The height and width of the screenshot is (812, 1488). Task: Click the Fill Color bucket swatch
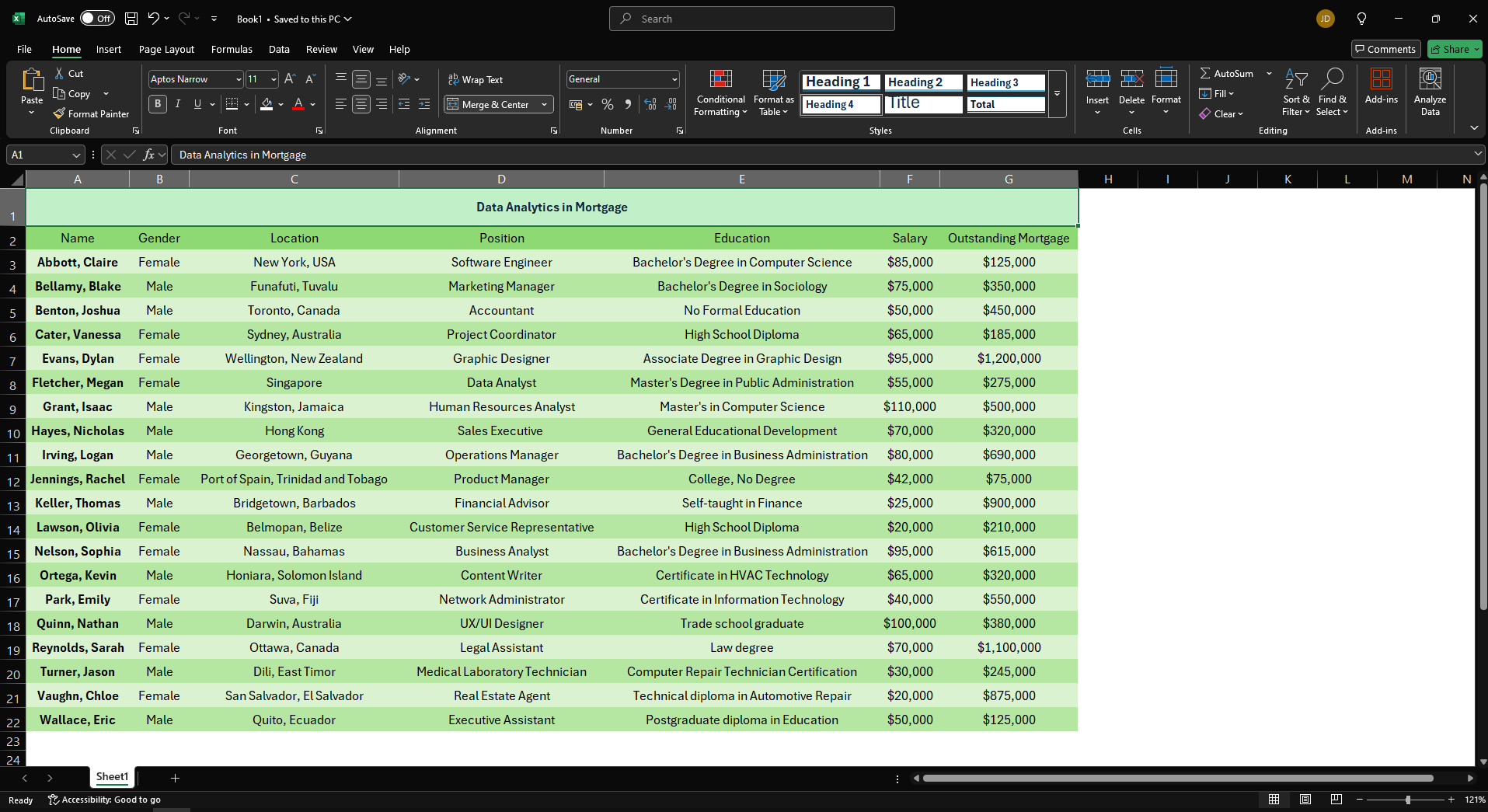[x=267, y=104]
